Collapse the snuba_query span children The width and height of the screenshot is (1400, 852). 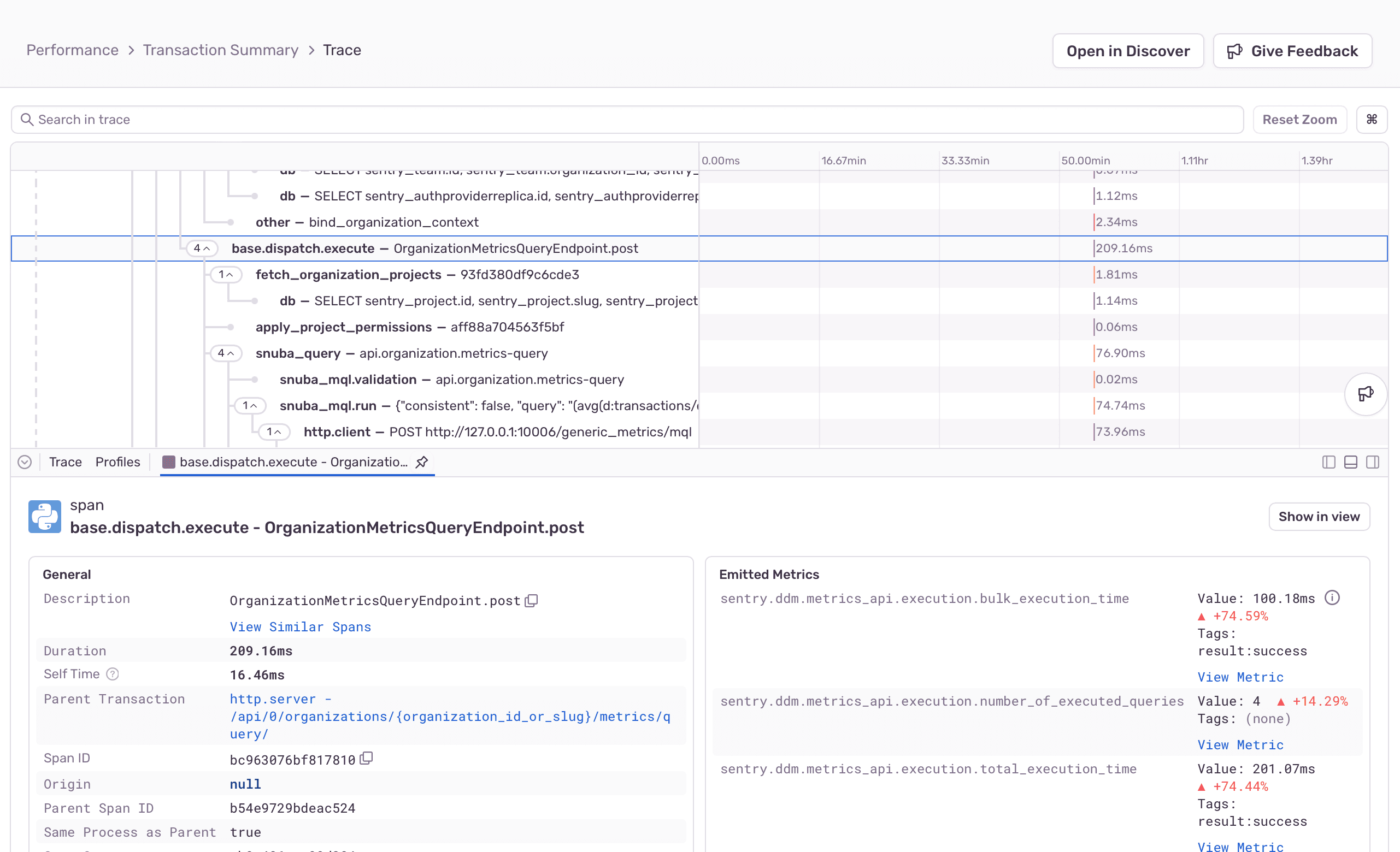(226, 353)
